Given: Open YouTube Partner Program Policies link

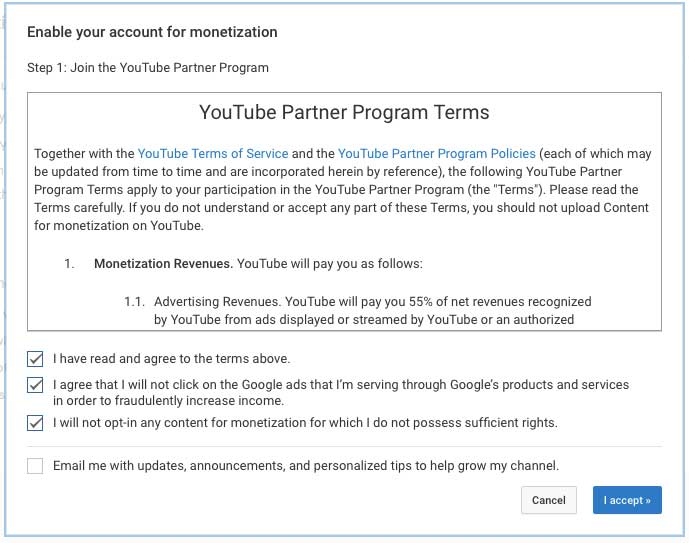Looking at the screenshot, I should 437,154.
